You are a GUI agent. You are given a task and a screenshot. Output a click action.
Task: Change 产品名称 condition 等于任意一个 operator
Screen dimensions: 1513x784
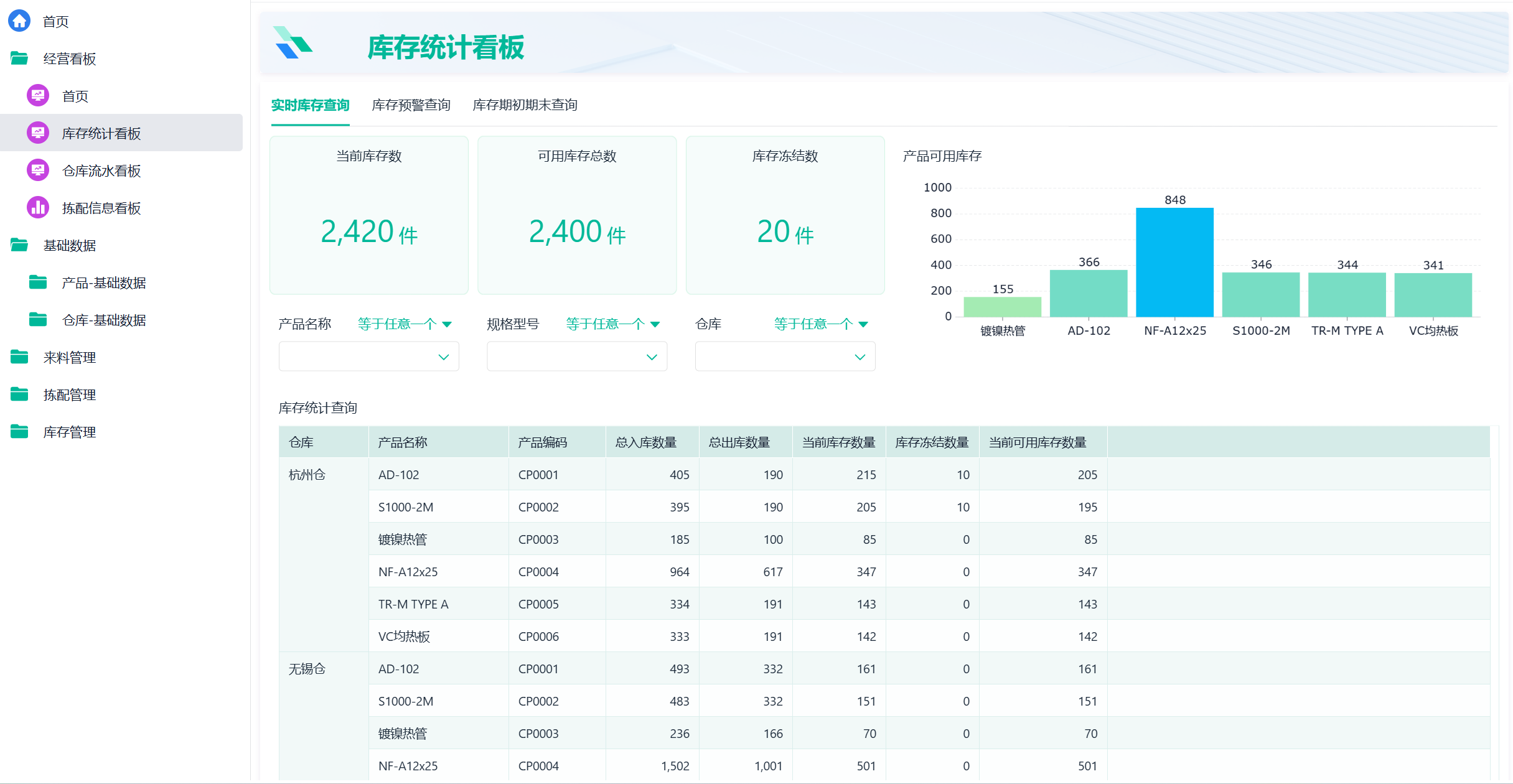tap(405, 324)
